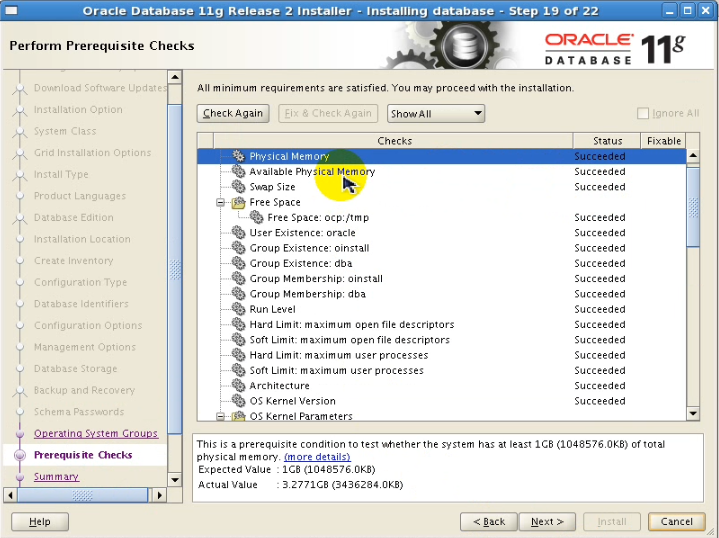Click the sidebar vertical scrollbar thumb
Viewport: 719px width, 538px height.
(x=175, y=269)
